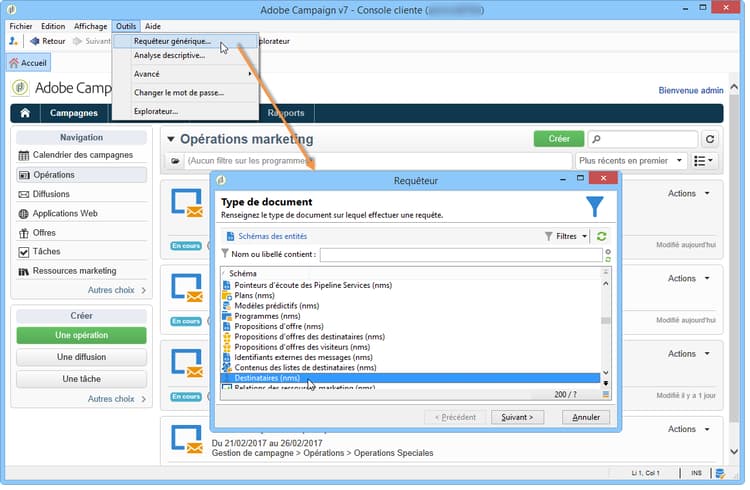750x490 pixels.
Task: Select Changer le mot de passe
Action: (178, 93)
